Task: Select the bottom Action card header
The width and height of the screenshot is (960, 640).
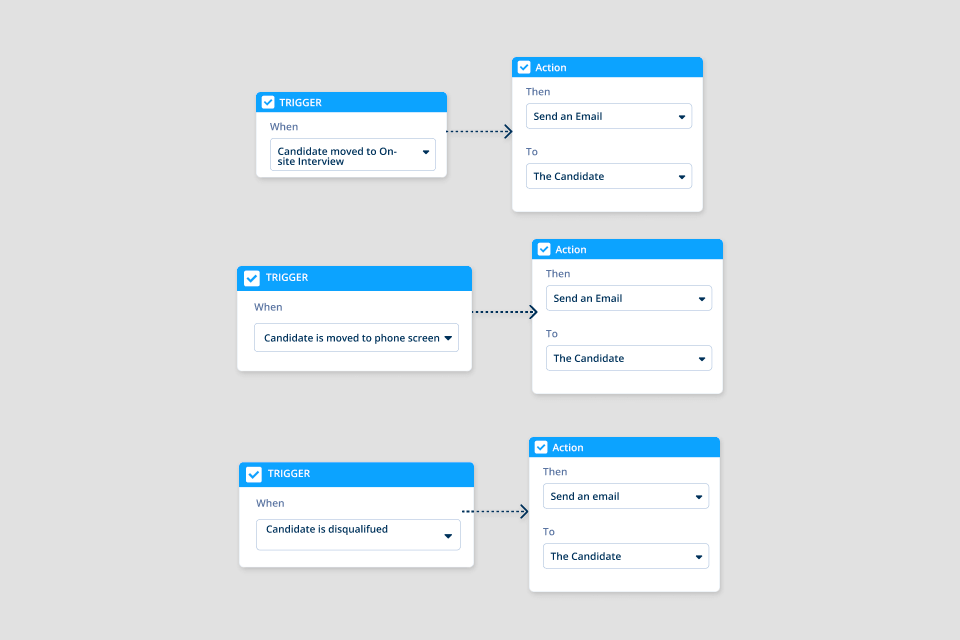Action: (x=640, y=447)
